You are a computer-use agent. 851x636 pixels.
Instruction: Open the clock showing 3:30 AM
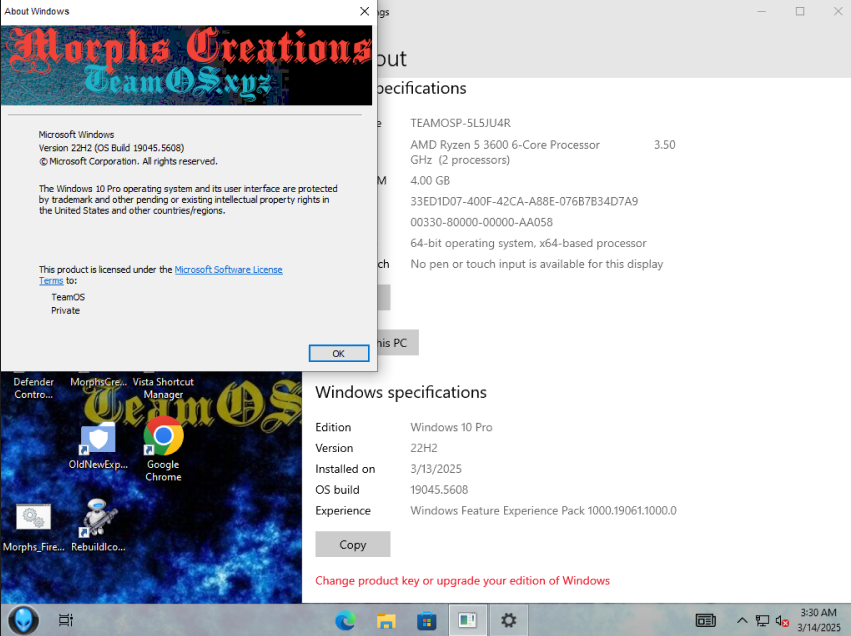[x=818, y=620]
